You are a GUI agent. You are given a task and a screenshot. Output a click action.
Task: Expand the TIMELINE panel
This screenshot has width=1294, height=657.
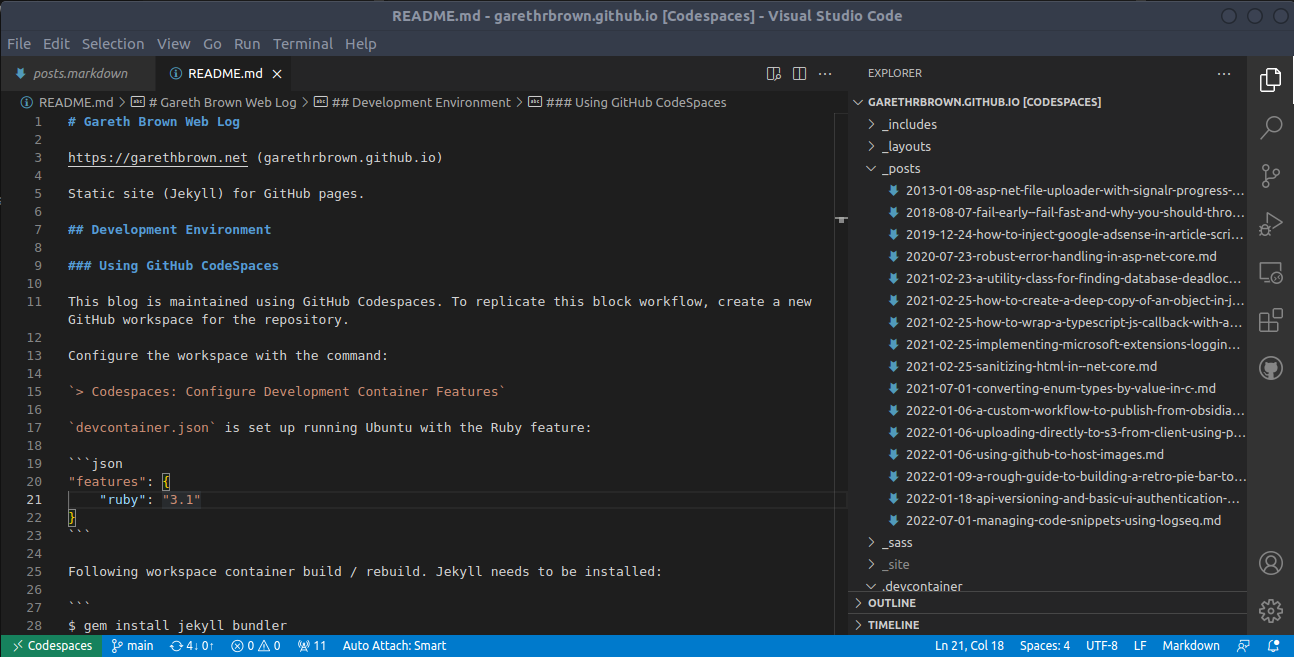(x=1047, y=625)
